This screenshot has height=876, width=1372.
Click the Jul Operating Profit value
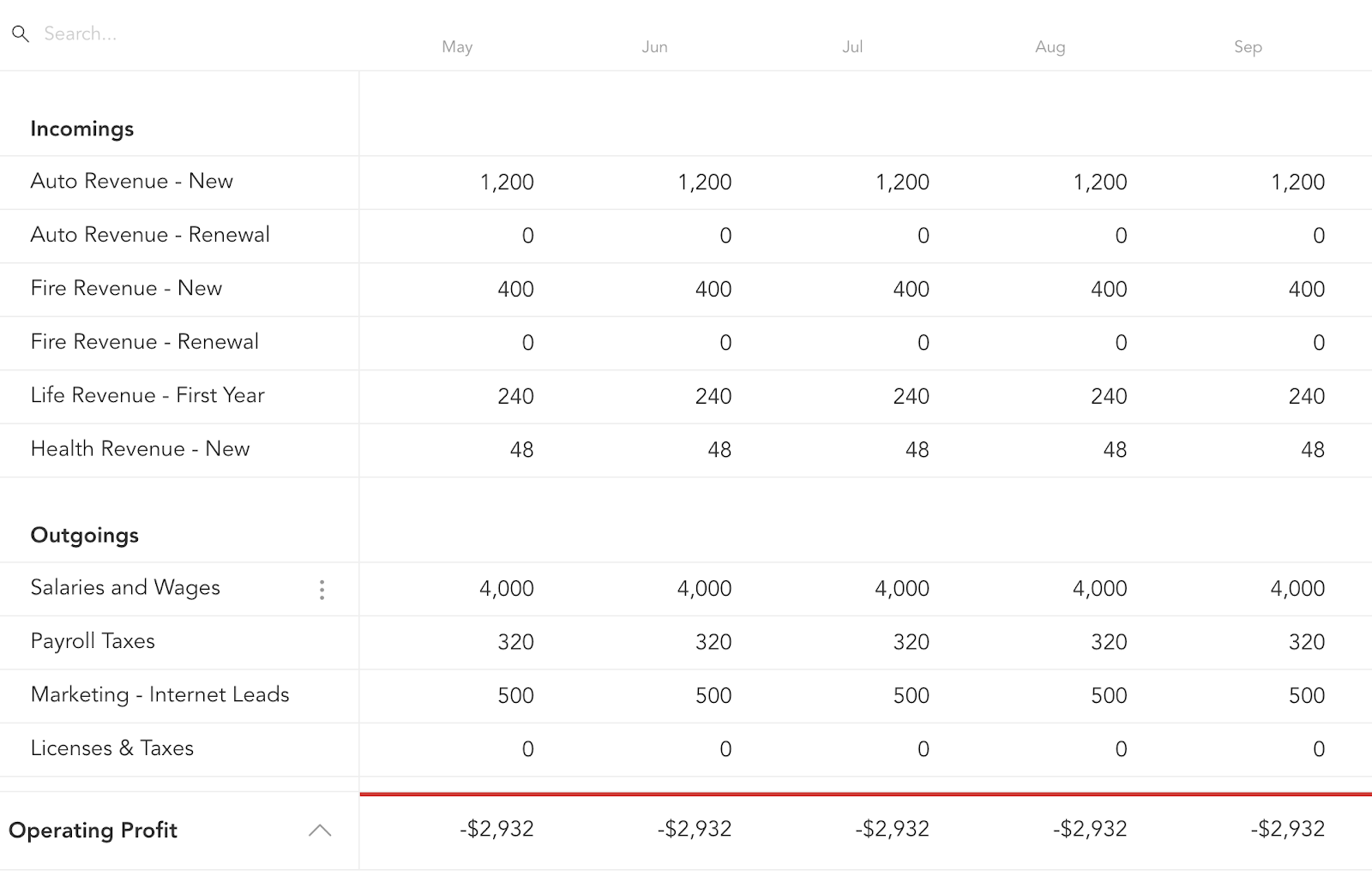(892, 829)
